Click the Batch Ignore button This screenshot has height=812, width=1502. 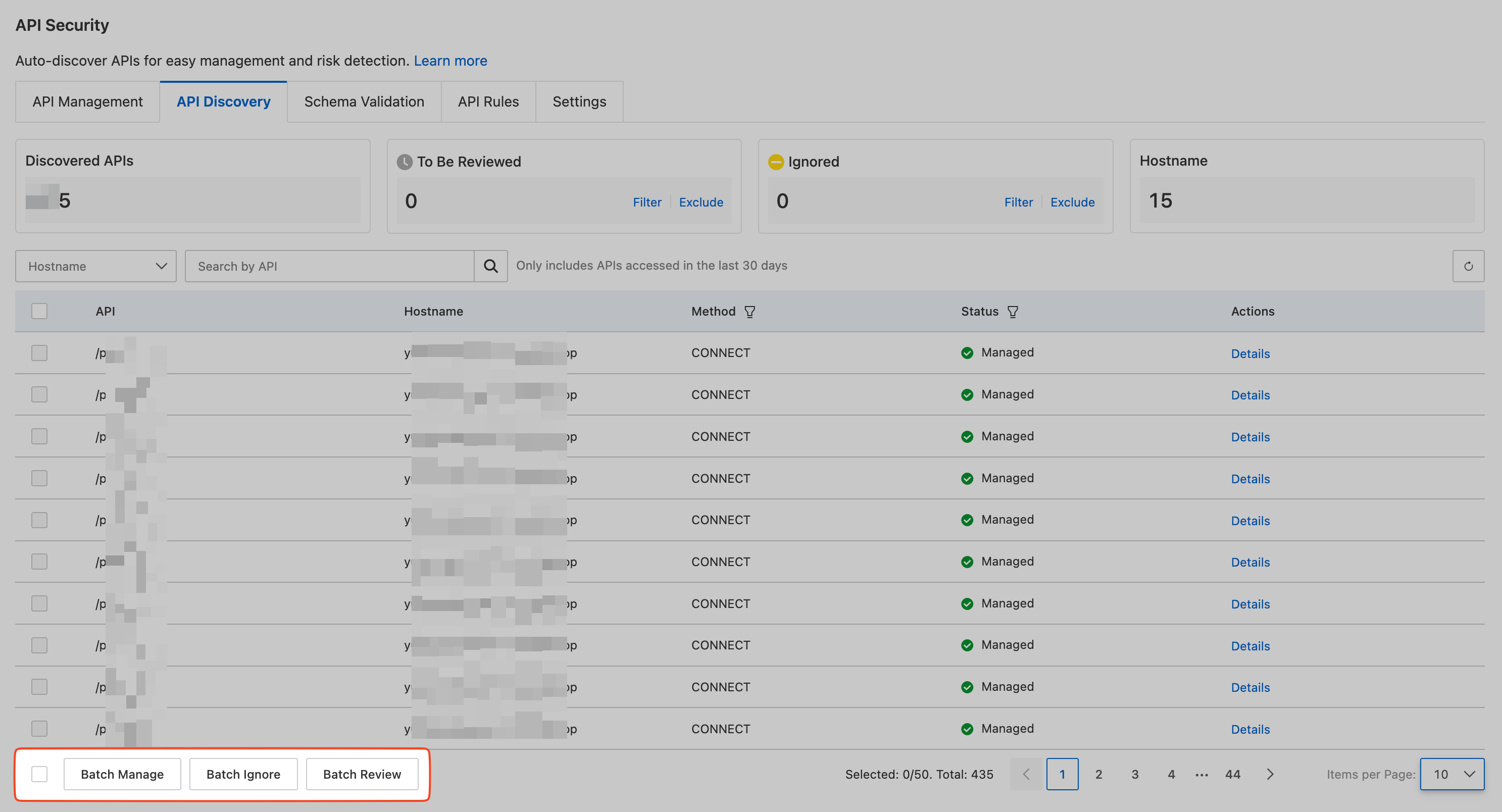click(243, 774)
